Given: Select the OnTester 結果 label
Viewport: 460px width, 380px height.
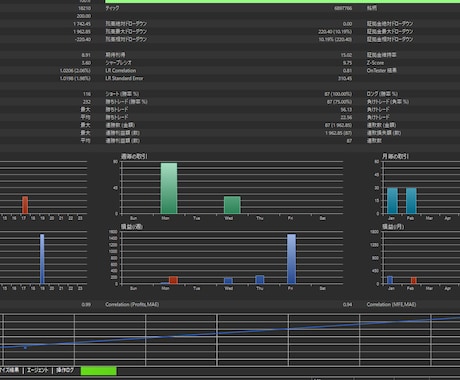Looking at the screenshot, I should pos(382,70).
